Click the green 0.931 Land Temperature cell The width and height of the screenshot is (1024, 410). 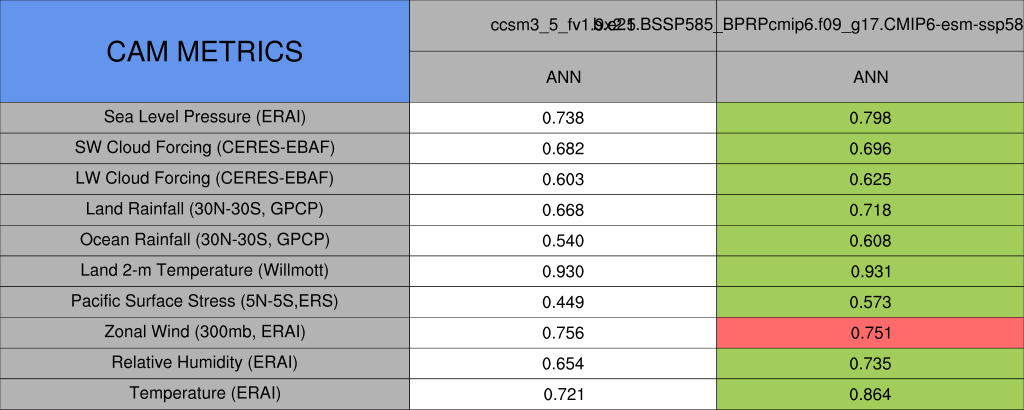pyautogui.click(x=870, y=272)
